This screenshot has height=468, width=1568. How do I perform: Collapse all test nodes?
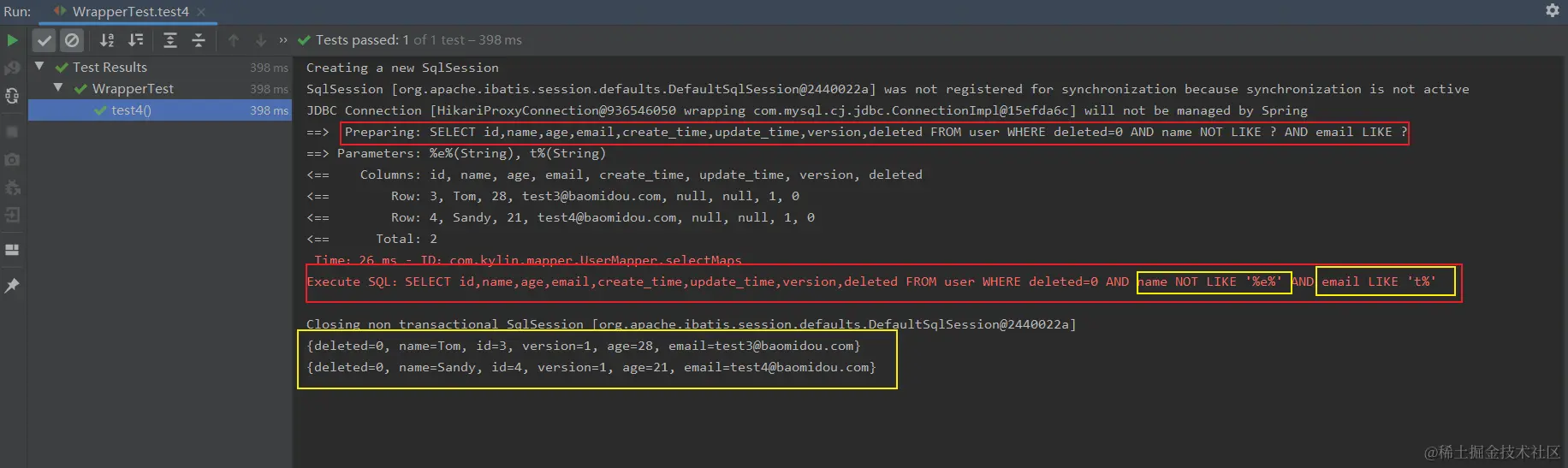click(199, 40)
